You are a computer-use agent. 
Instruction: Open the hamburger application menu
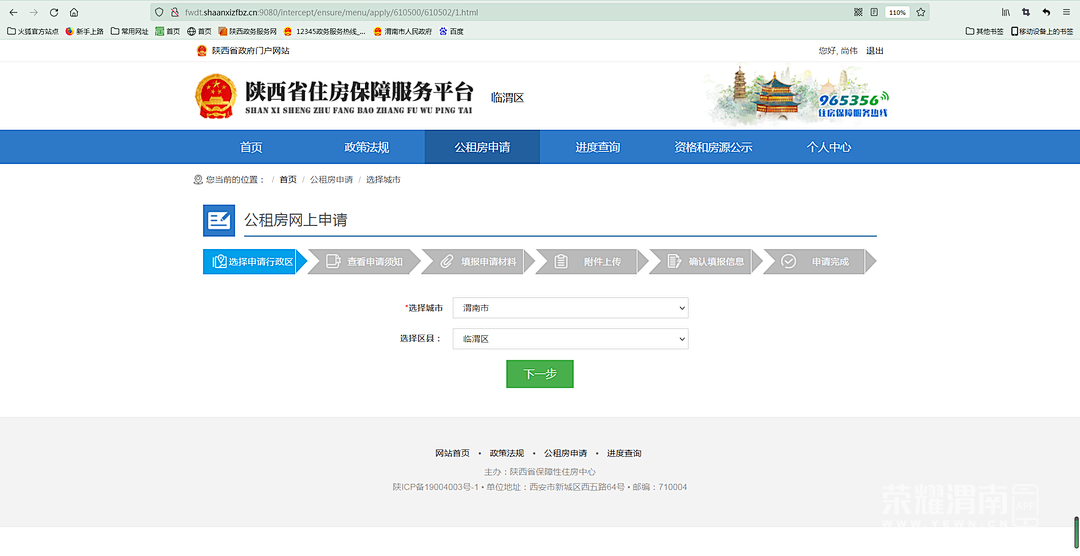pyautogui.click(x=1067, y=12)
